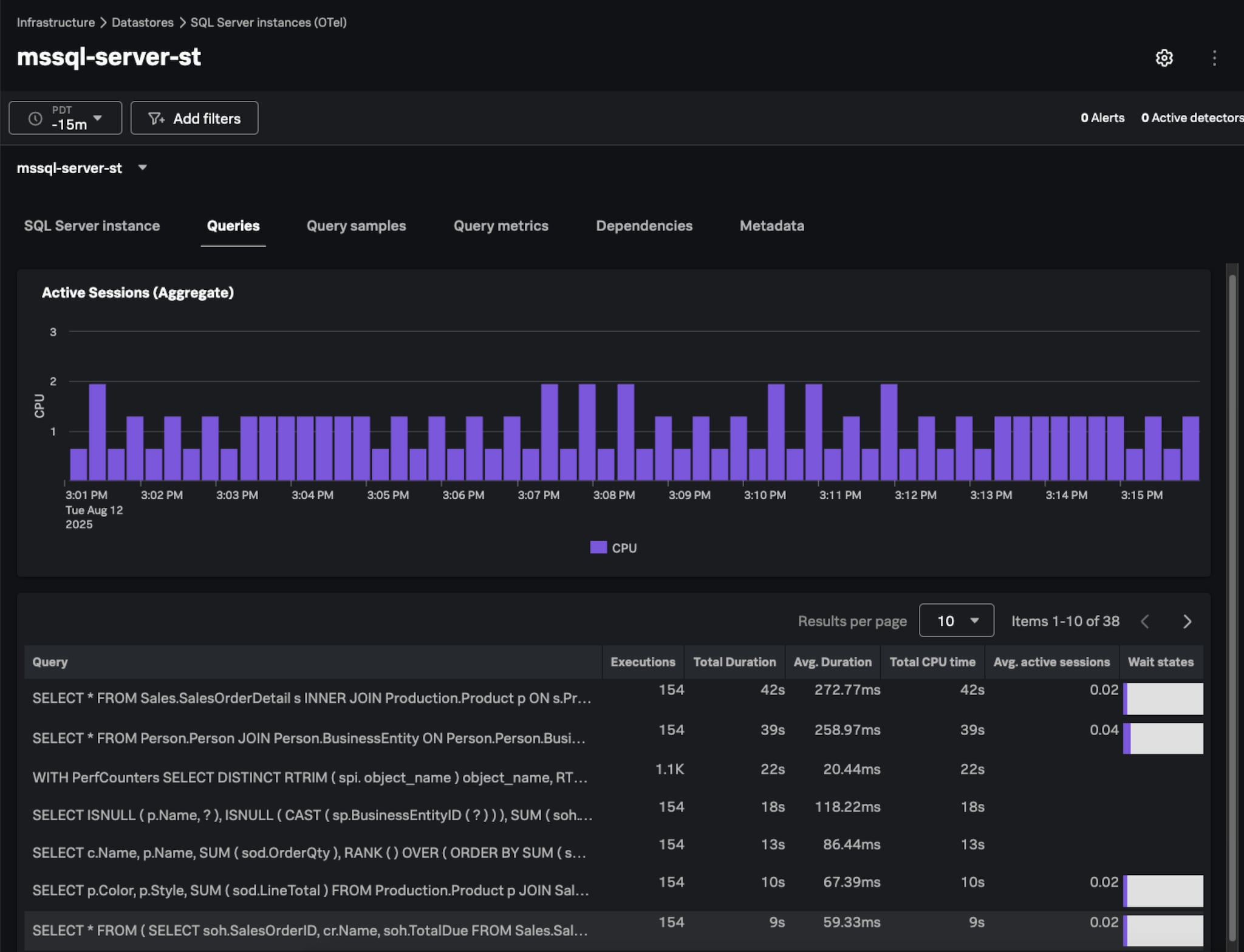Screen dimensions: 1244x952
Task: Open the vertical three-dot more menu
Action: [1214, 58]
